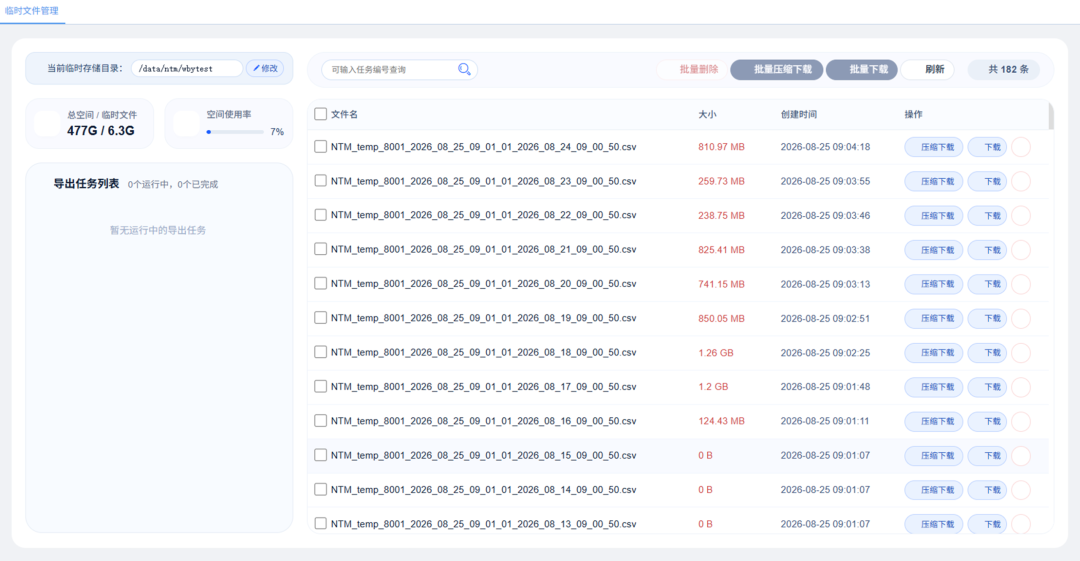
Task: Select checkbox for the 08_16 csv file
Action: point(320,420)
